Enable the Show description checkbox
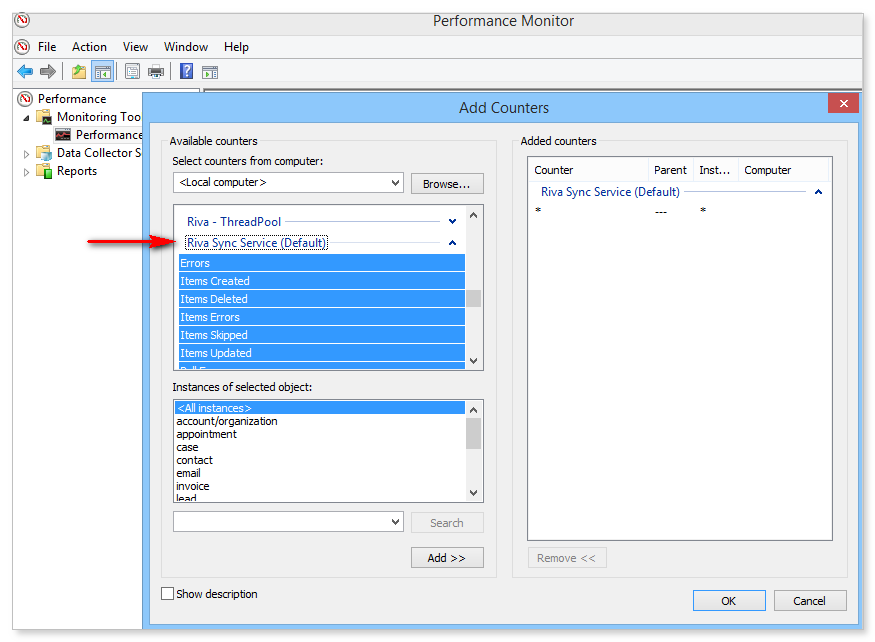This screenshot has width=875, height=642. coord(167,593)
